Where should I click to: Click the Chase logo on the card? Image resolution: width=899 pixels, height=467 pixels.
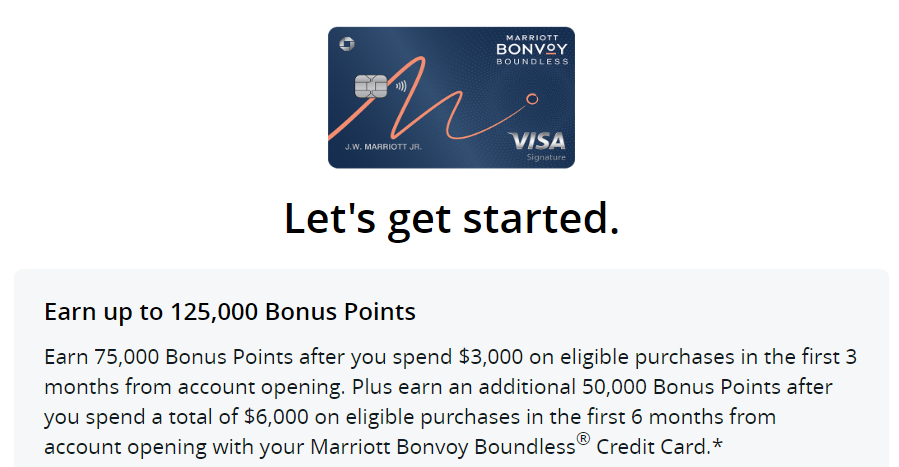tap(347, 42)
